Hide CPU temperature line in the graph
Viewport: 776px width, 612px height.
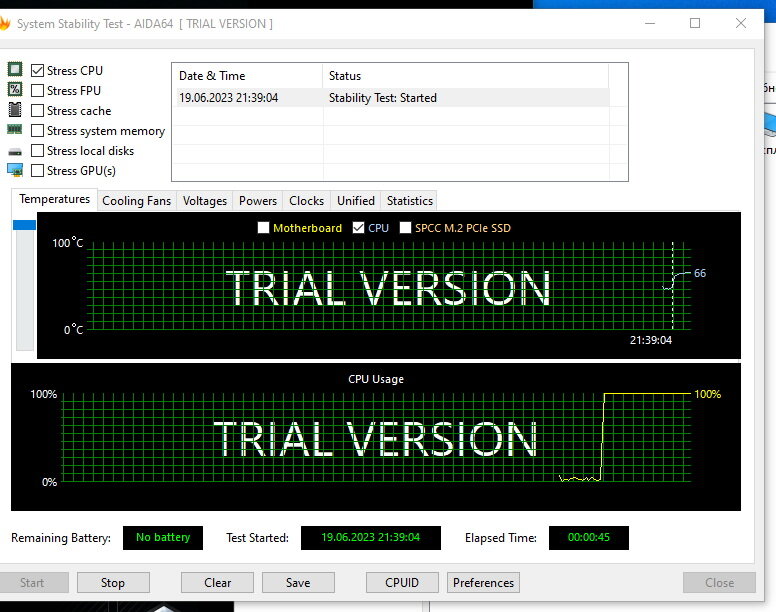click(358, 228)
